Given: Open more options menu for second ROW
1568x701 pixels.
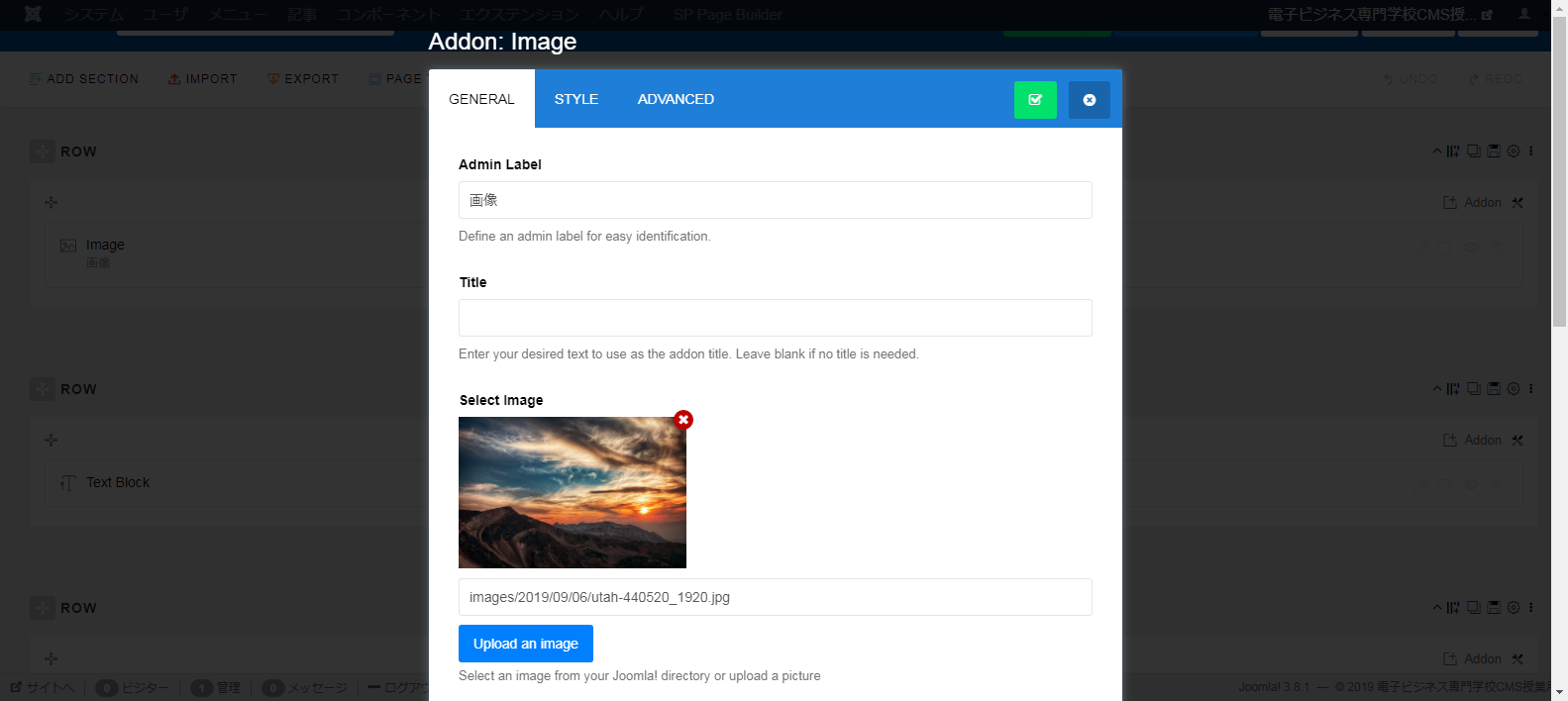Looking at the screenshot, I should pos(1531,389).
